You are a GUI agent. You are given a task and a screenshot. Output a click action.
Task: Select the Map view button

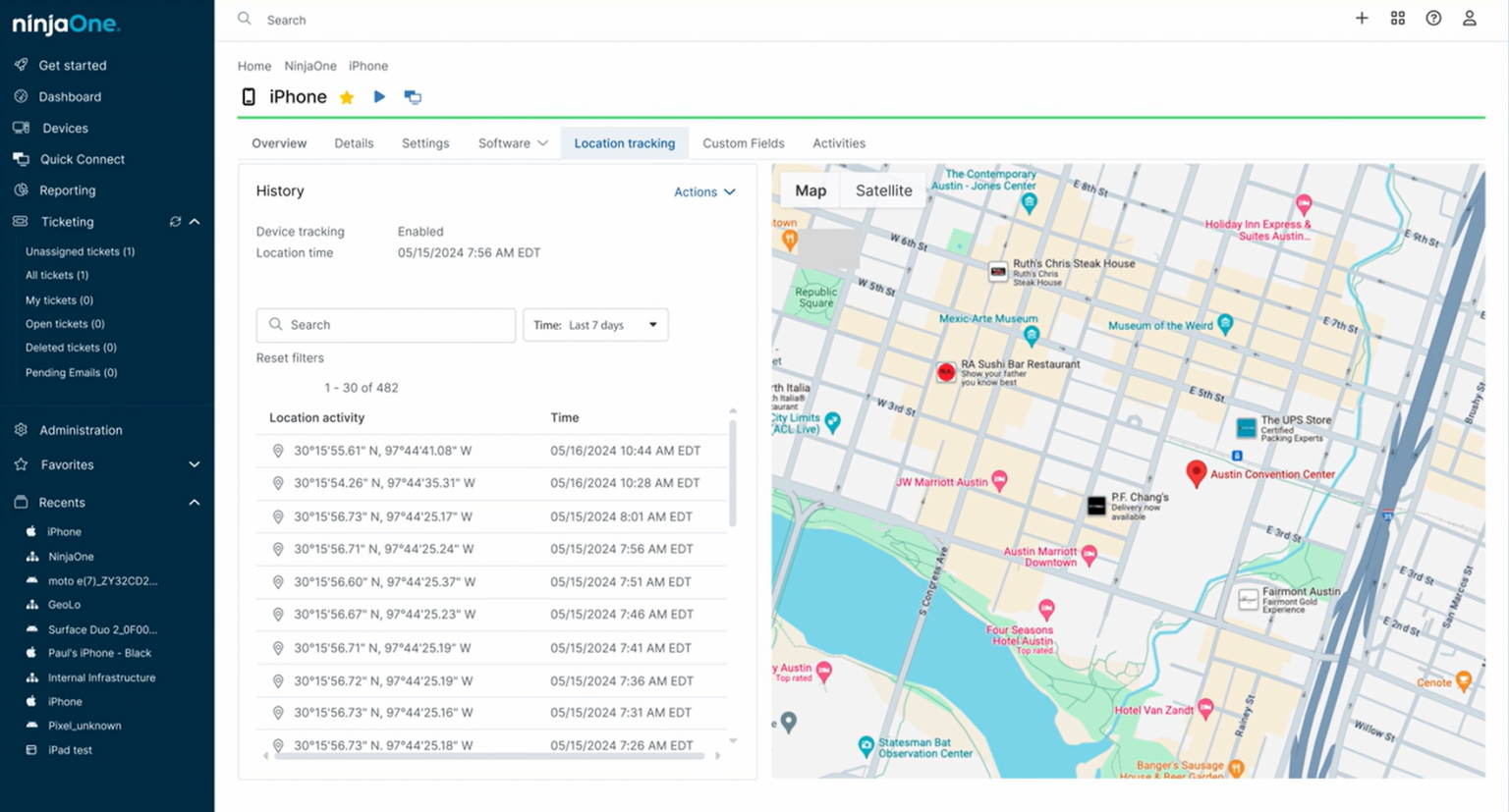coord(810,190)
